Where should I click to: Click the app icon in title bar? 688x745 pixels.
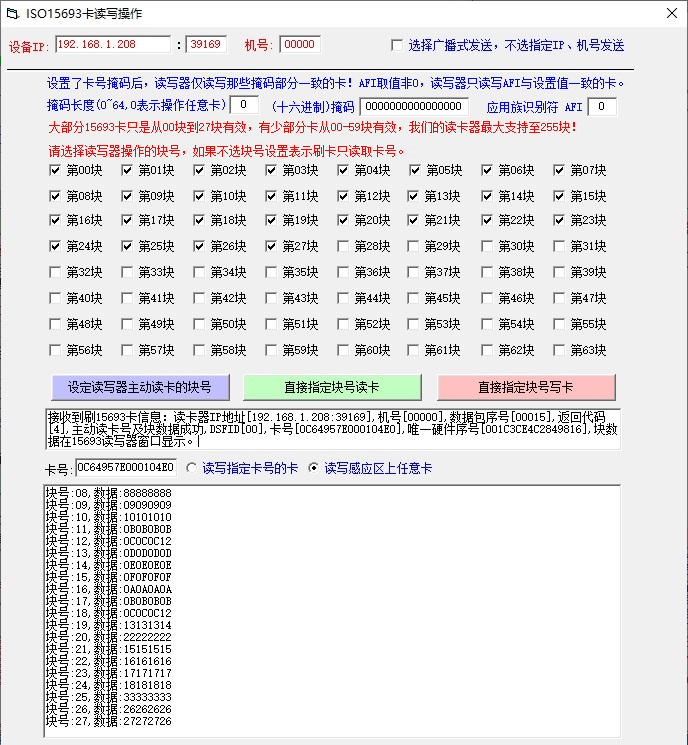click(12, 13)
